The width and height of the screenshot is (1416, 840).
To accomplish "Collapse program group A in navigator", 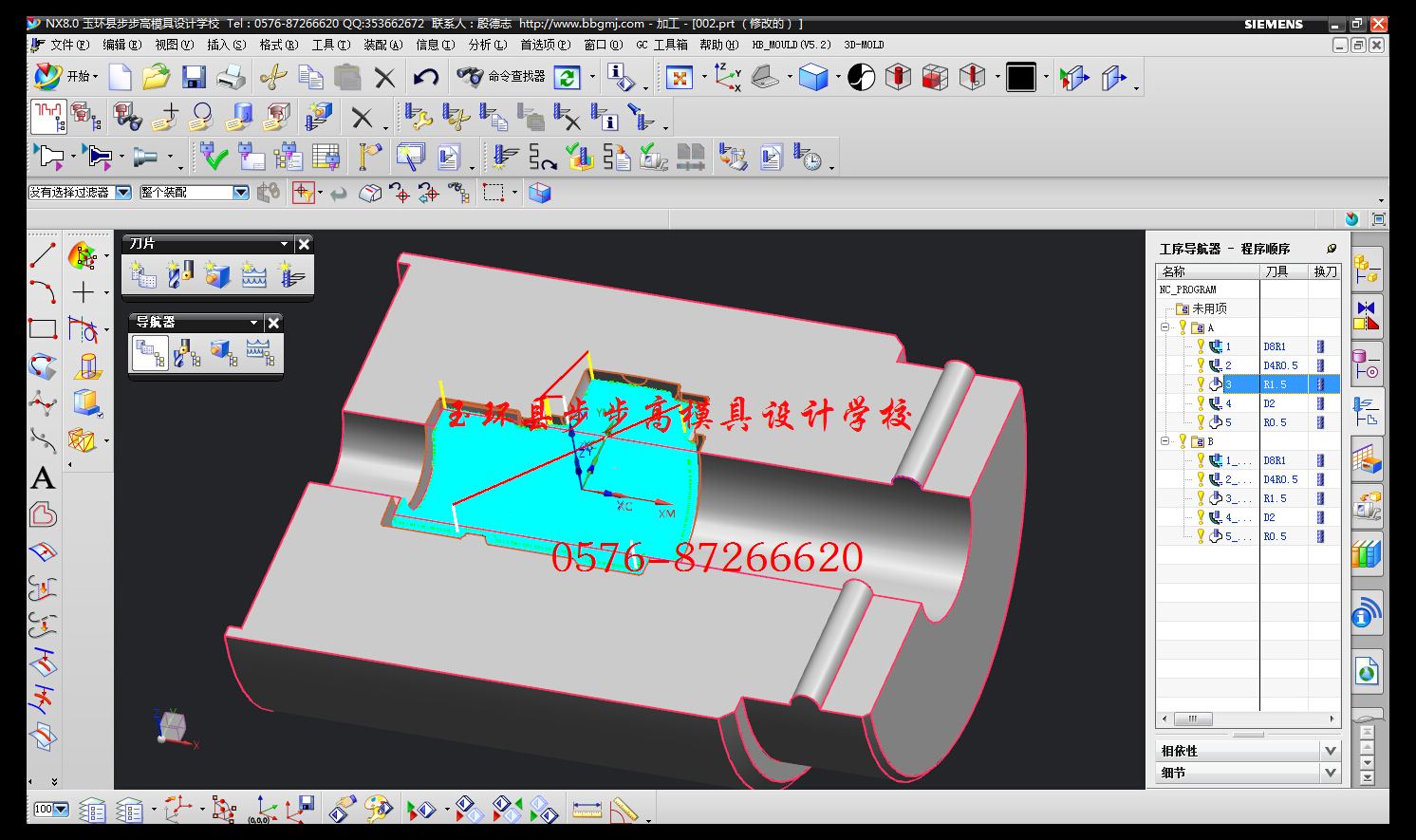I will pos(1165,327).
